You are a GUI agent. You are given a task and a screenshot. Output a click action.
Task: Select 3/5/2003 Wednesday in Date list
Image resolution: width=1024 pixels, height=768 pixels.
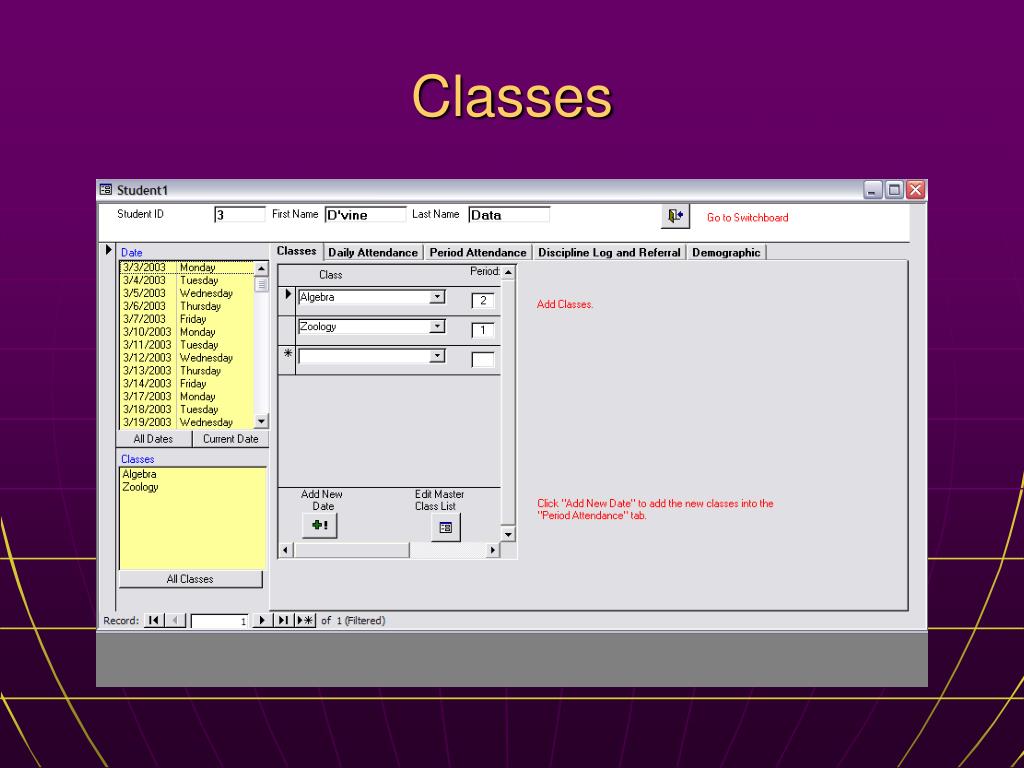[x=187, y=293]
